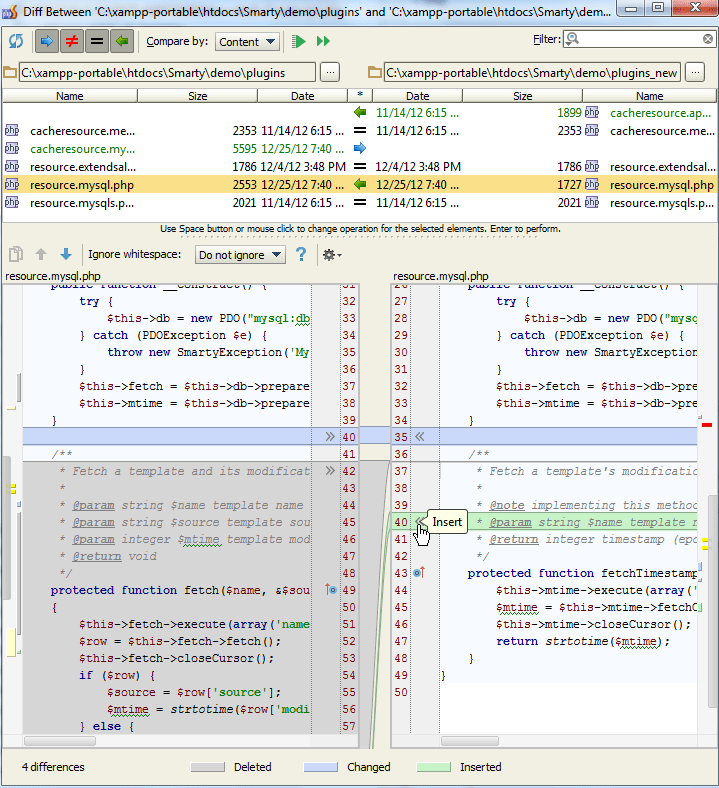Screen dimensions: 719x788
Task: Click the right folder path field for plugins_new
Action: click(x=532, y=73)
